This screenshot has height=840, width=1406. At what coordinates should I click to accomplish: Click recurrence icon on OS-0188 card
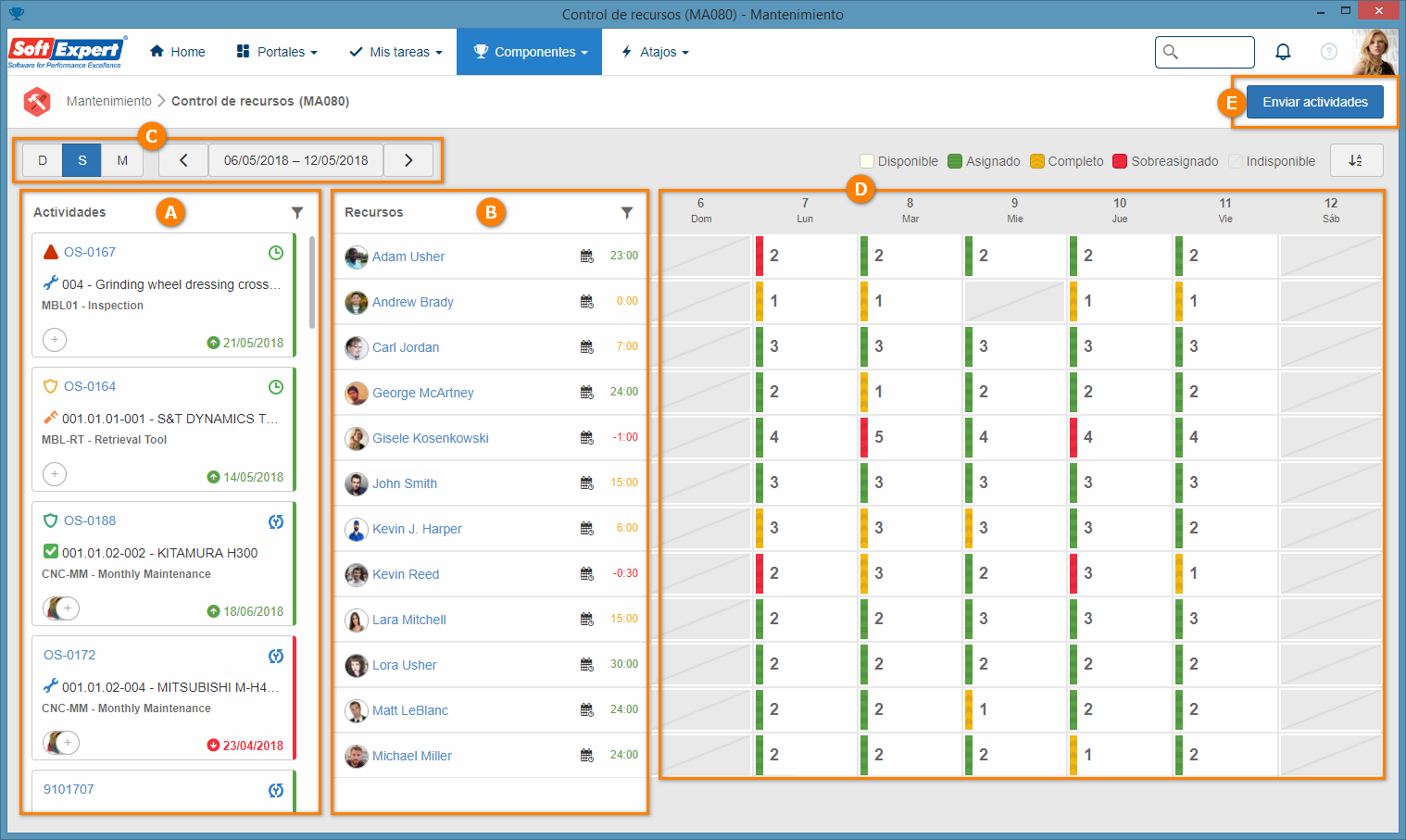[275, 521]
